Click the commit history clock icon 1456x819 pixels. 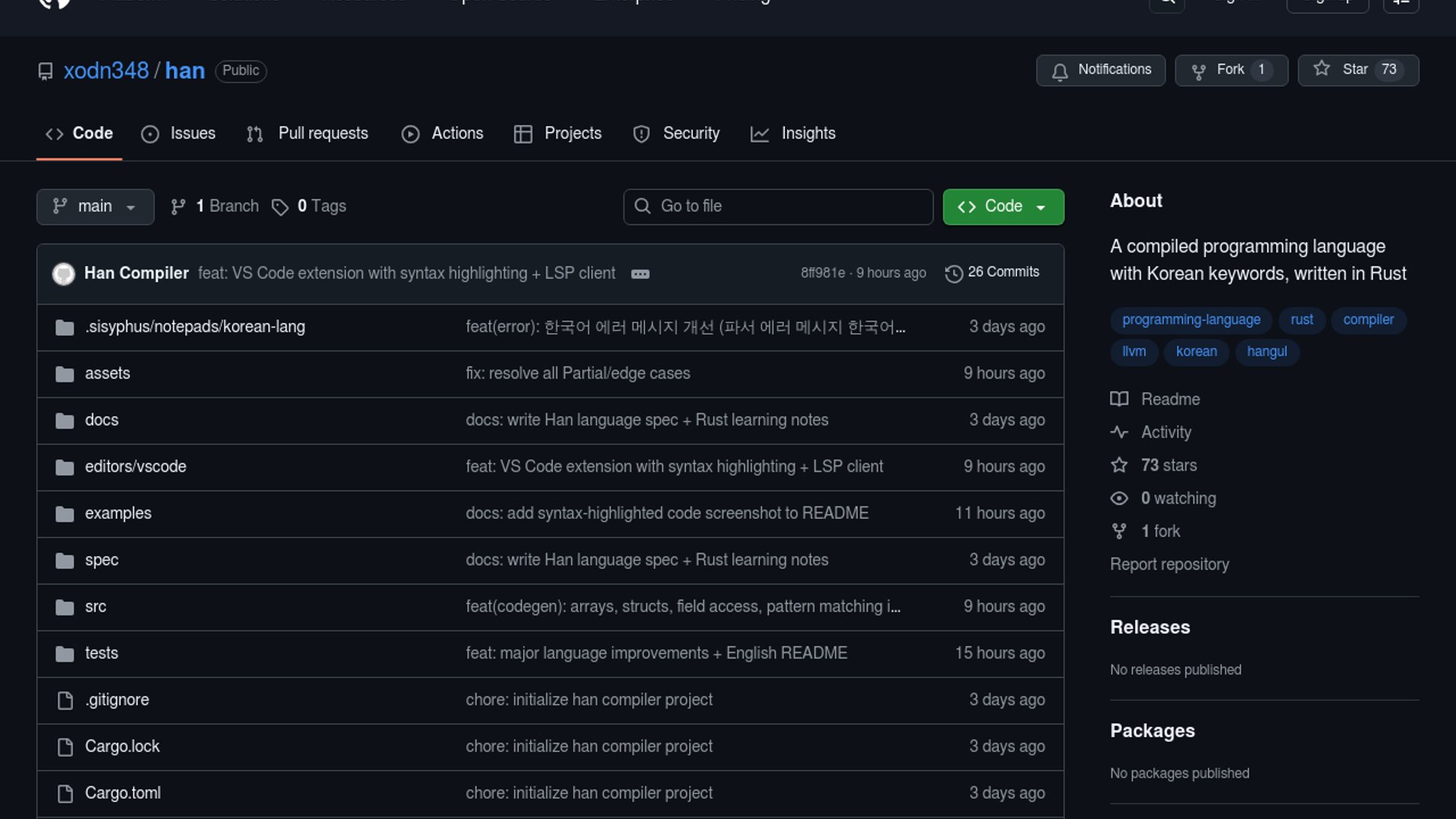click(953, 273)
